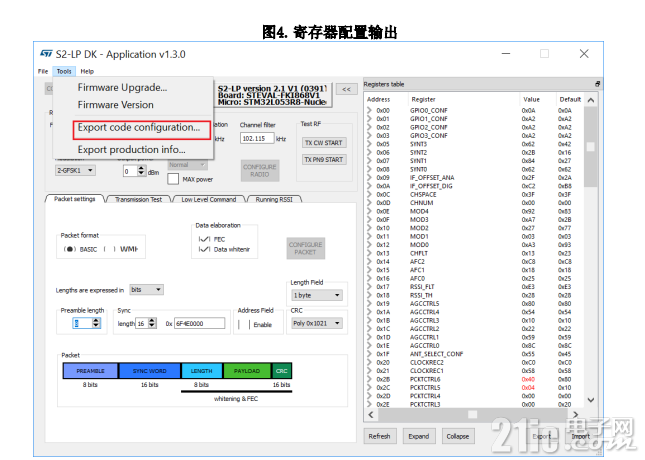Start TX PN9 test
This screenshot has height=460, width=645.
[324, 160]
